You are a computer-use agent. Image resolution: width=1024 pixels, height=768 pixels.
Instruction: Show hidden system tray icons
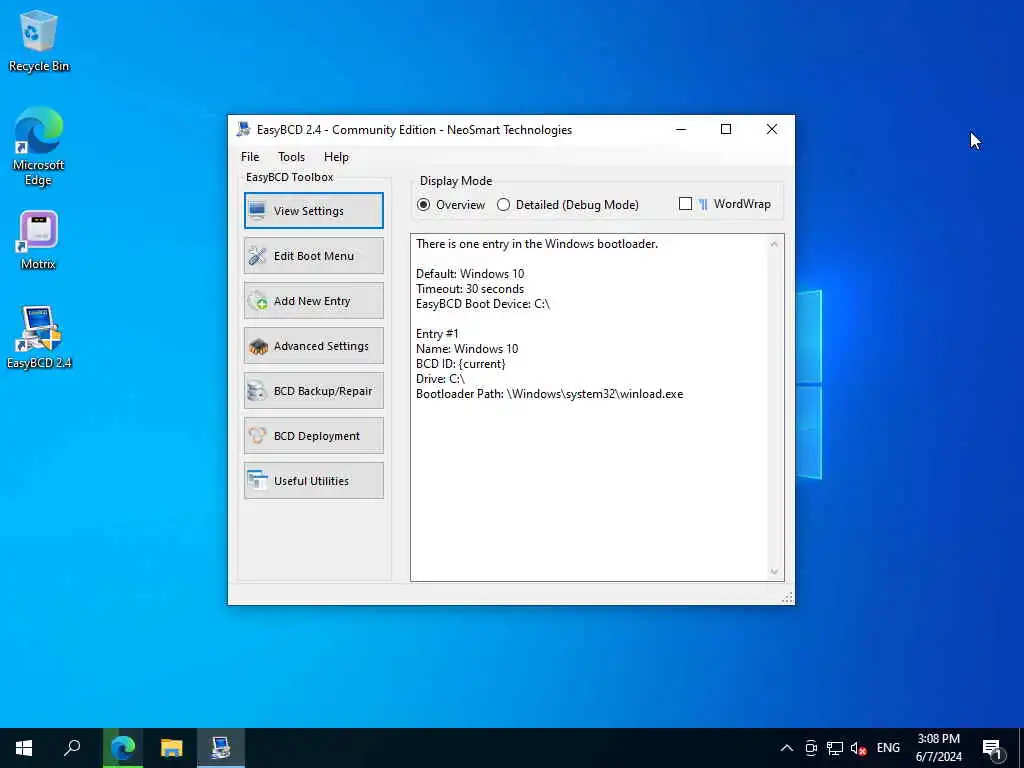tap(787, 748)
